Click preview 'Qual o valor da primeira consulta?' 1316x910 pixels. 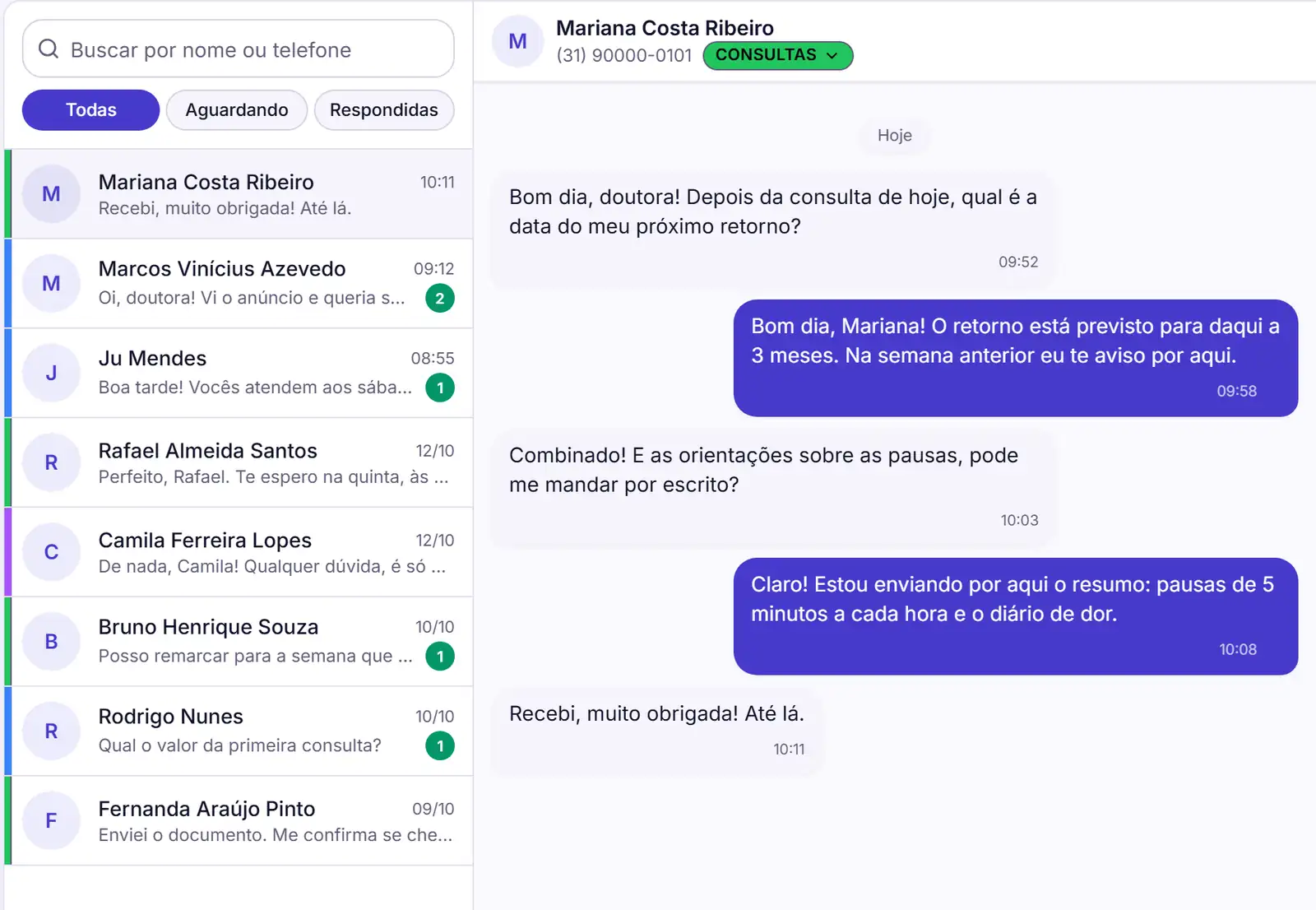click(240, 745)
